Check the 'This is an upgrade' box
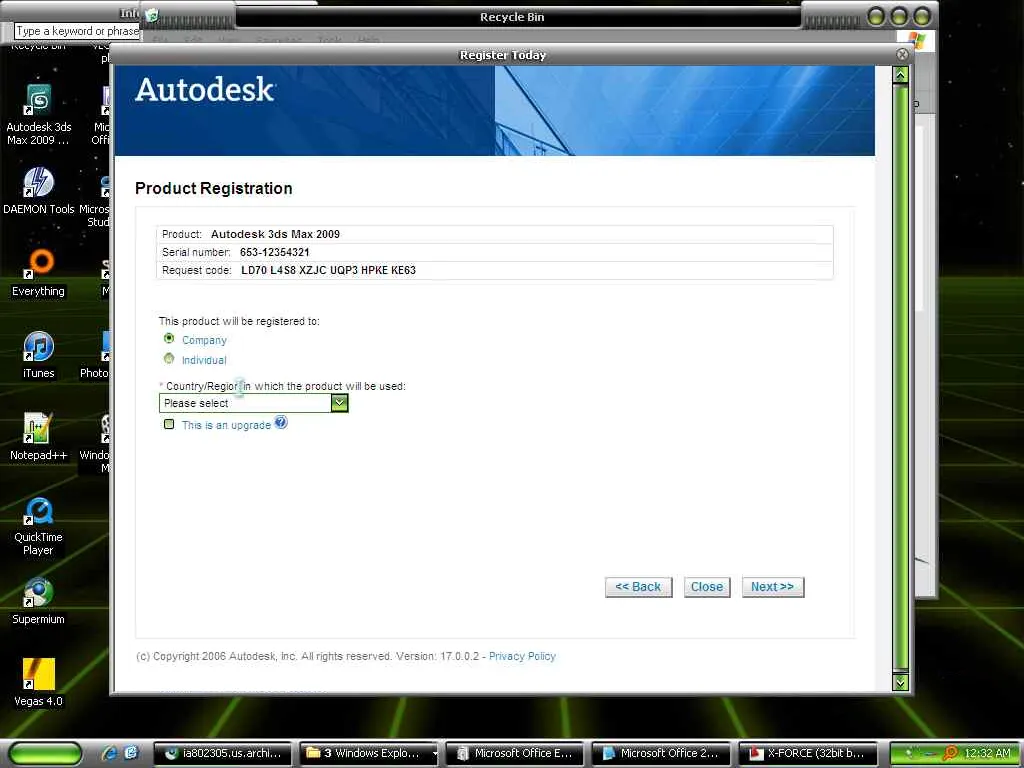Image resolution: width=1024 pixels, height=768 pixels. [169, 424]
